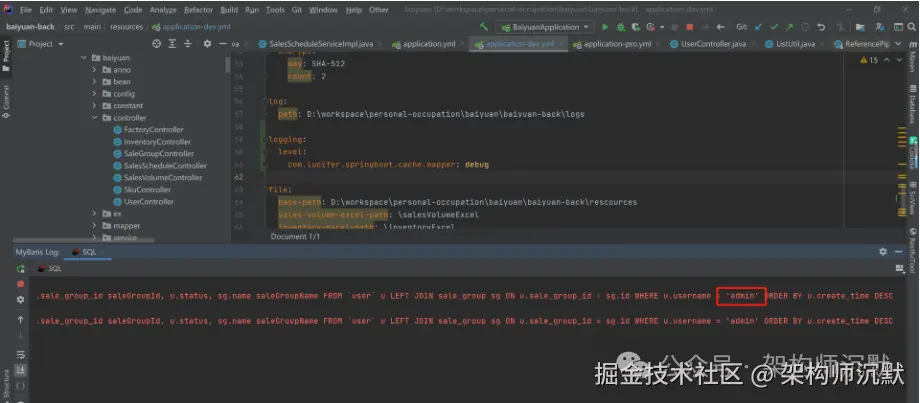
Task: Click resources breadcrumb in navigation bar
Action: click(126, 27)
